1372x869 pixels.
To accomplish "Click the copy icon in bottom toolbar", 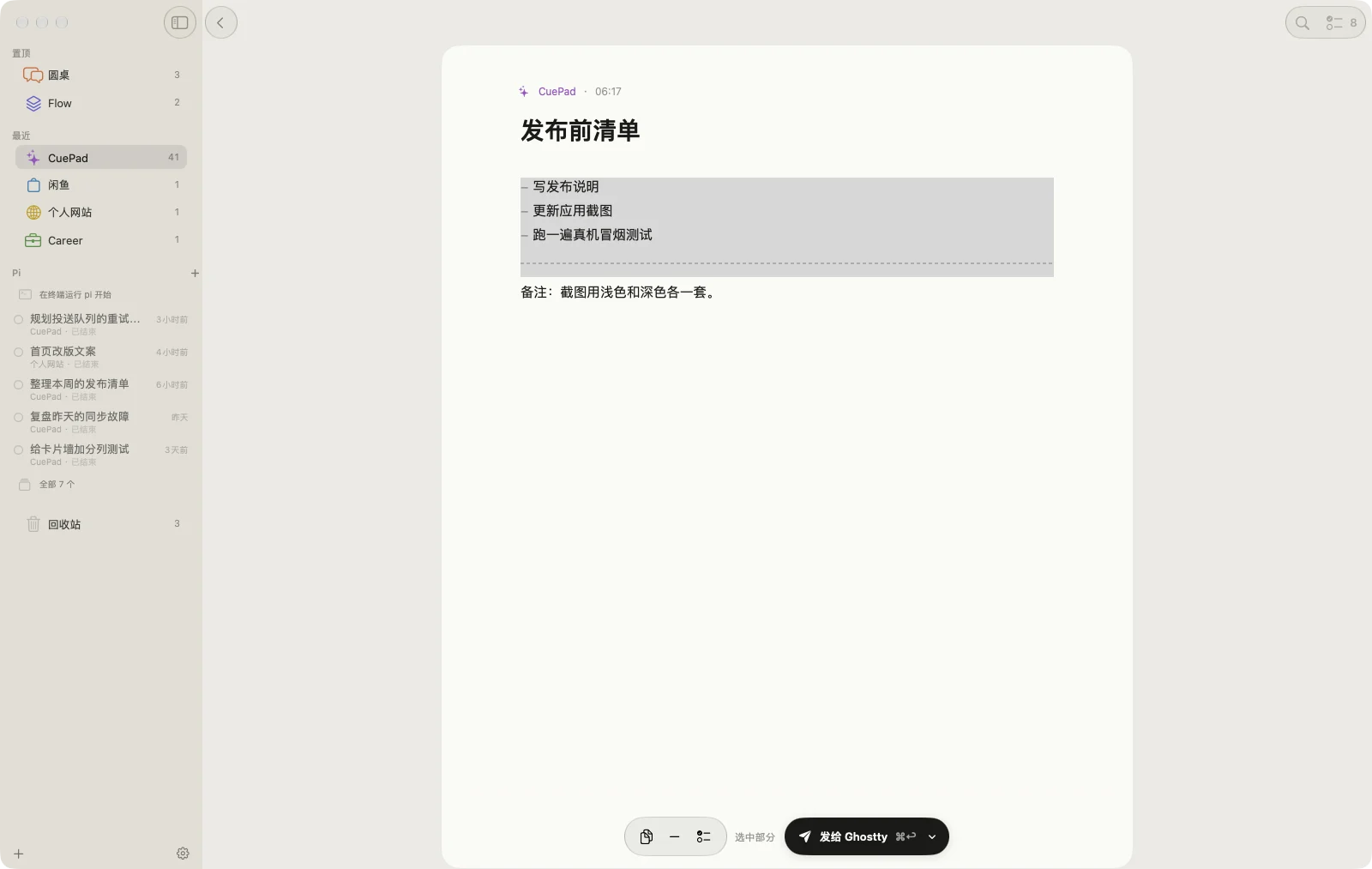I will click(x=647, y=836).
